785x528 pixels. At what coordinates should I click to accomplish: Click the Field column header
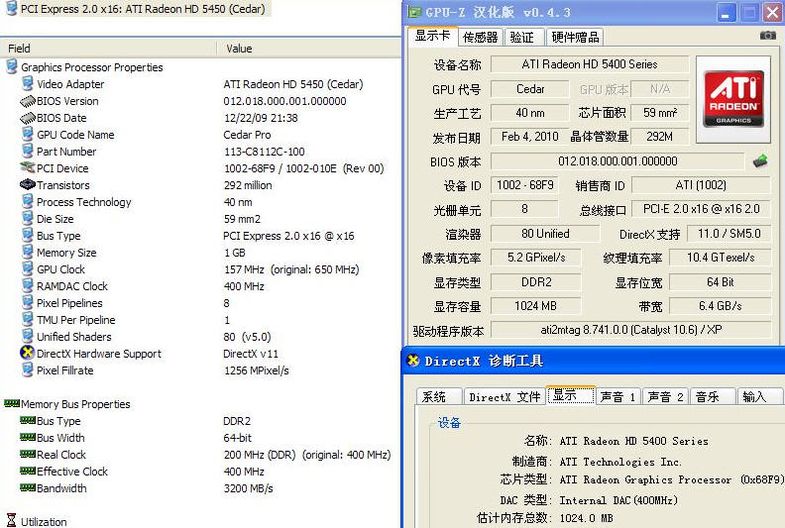tap(109, 49)
